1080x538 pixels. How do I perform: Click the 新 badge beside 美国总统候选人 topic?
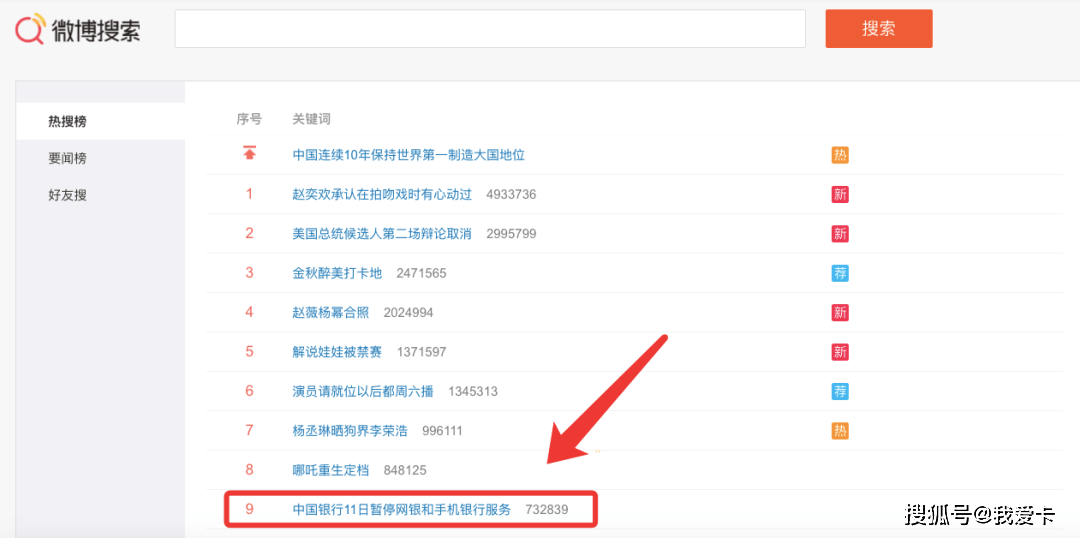(x=840, y=234)
